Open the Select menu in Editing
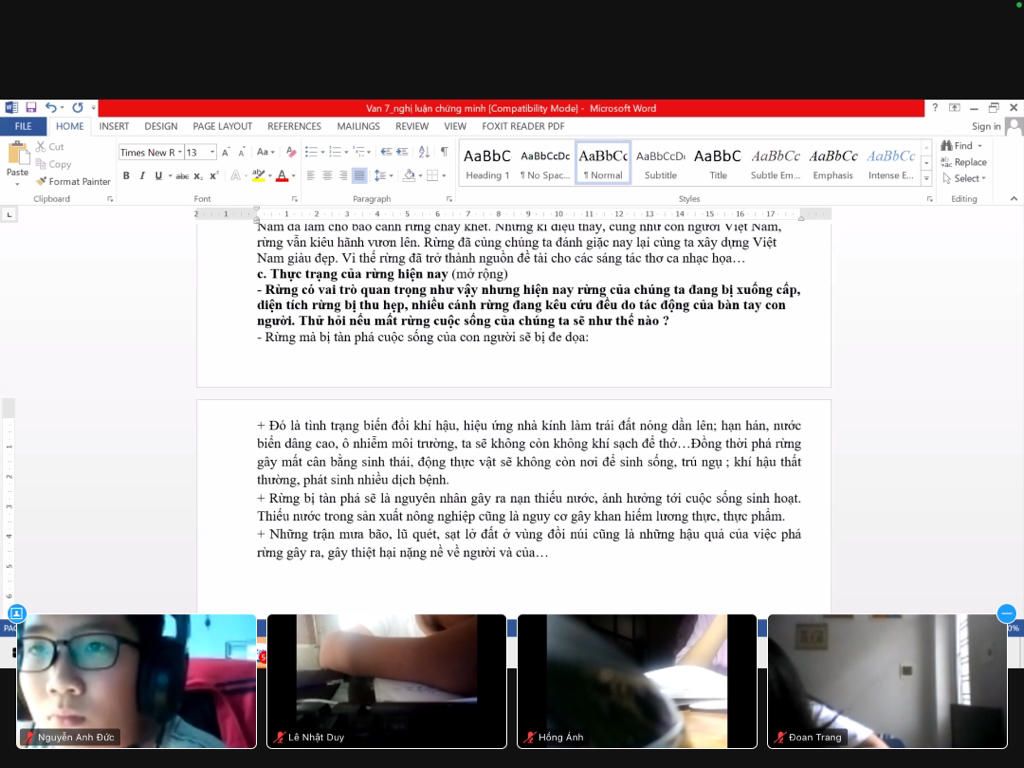Screen dimensions: 1024x768 click(x=964, y=178)
